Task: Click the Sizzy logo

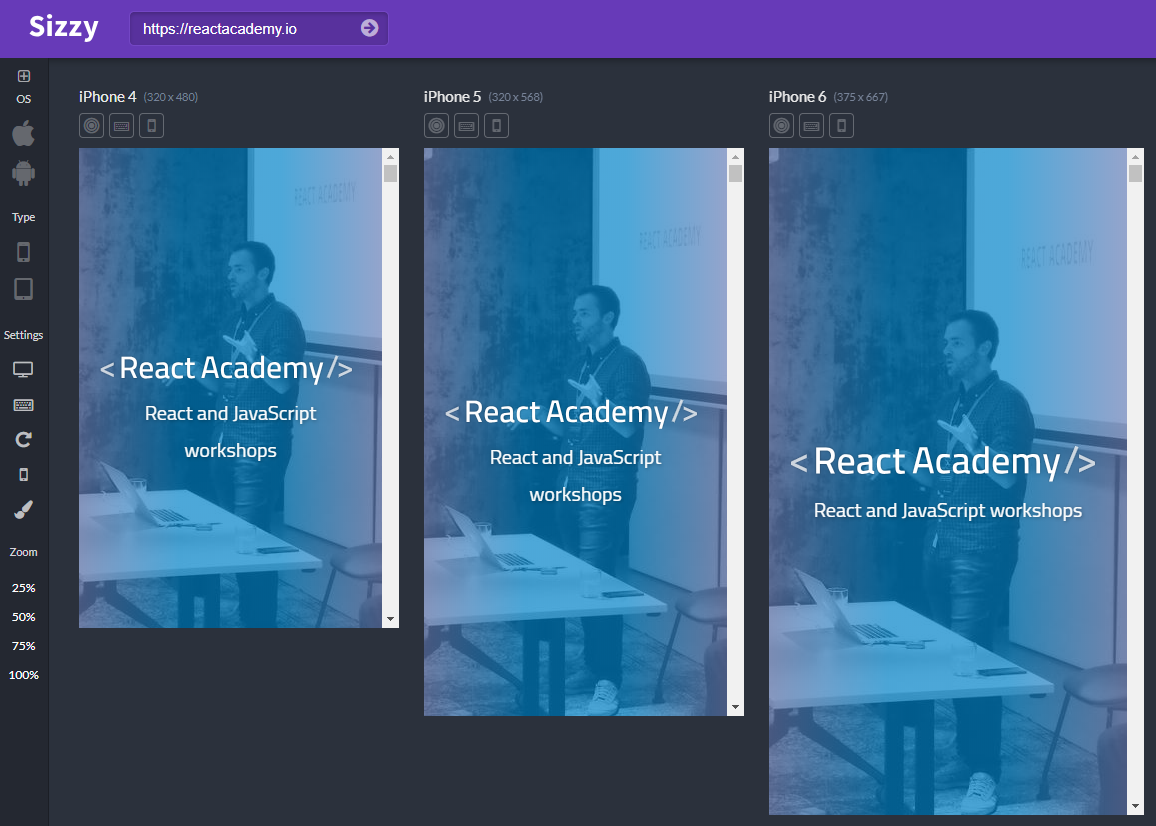Action: click(63, 28)
